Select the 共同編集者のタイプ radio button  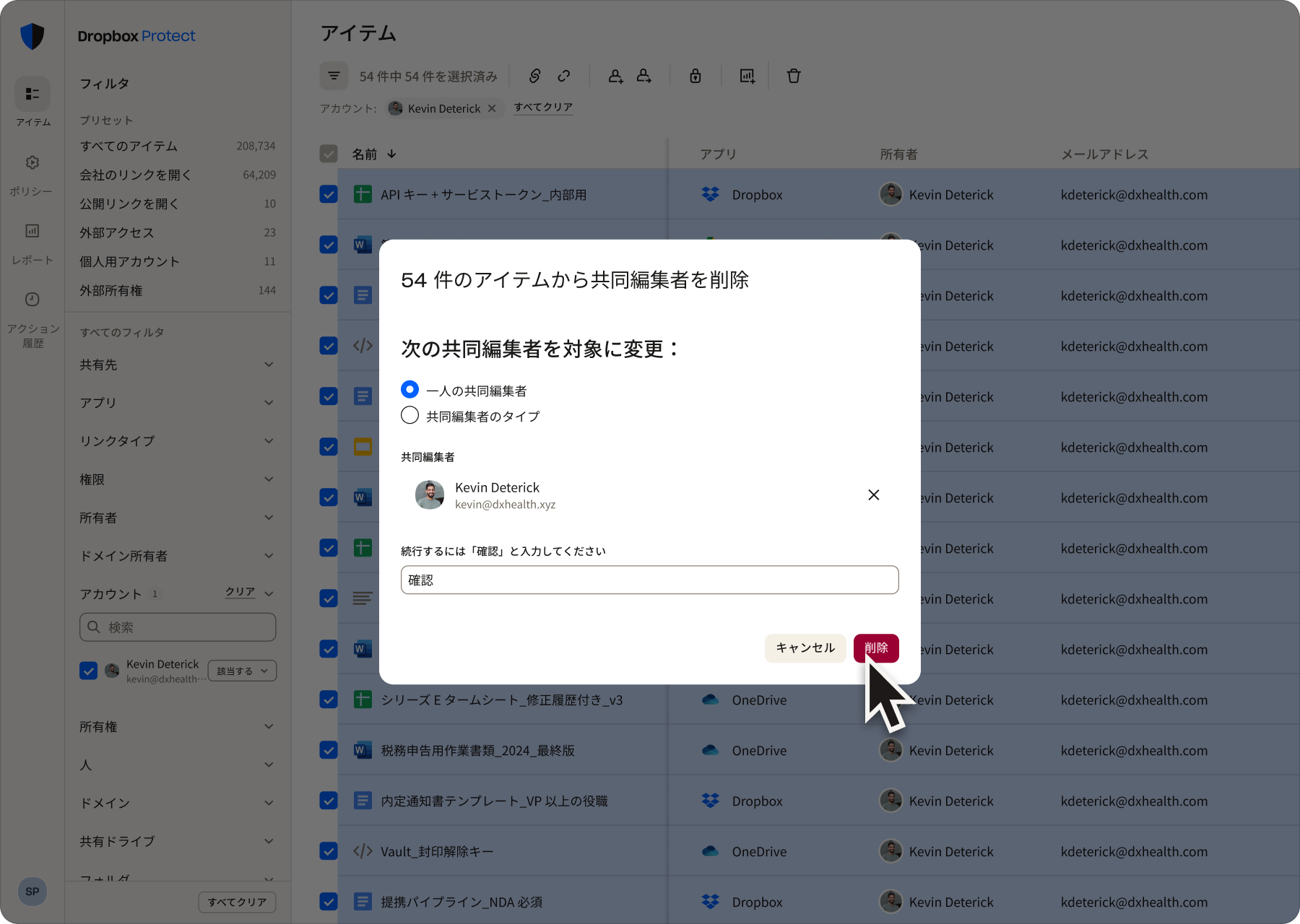click(409, 415)
